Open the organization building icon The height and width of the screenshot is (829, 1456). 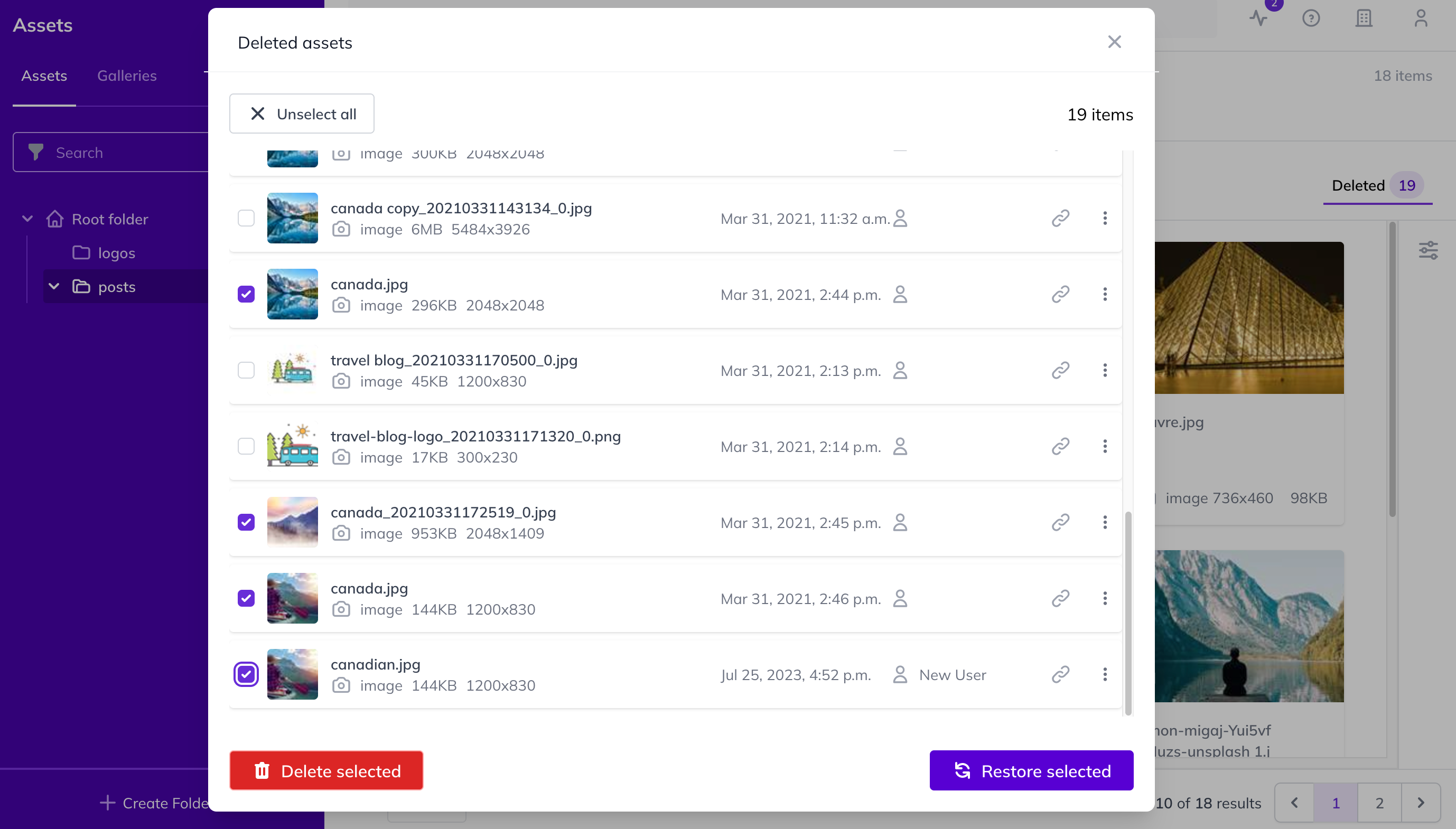click(x=1364, y=18)
